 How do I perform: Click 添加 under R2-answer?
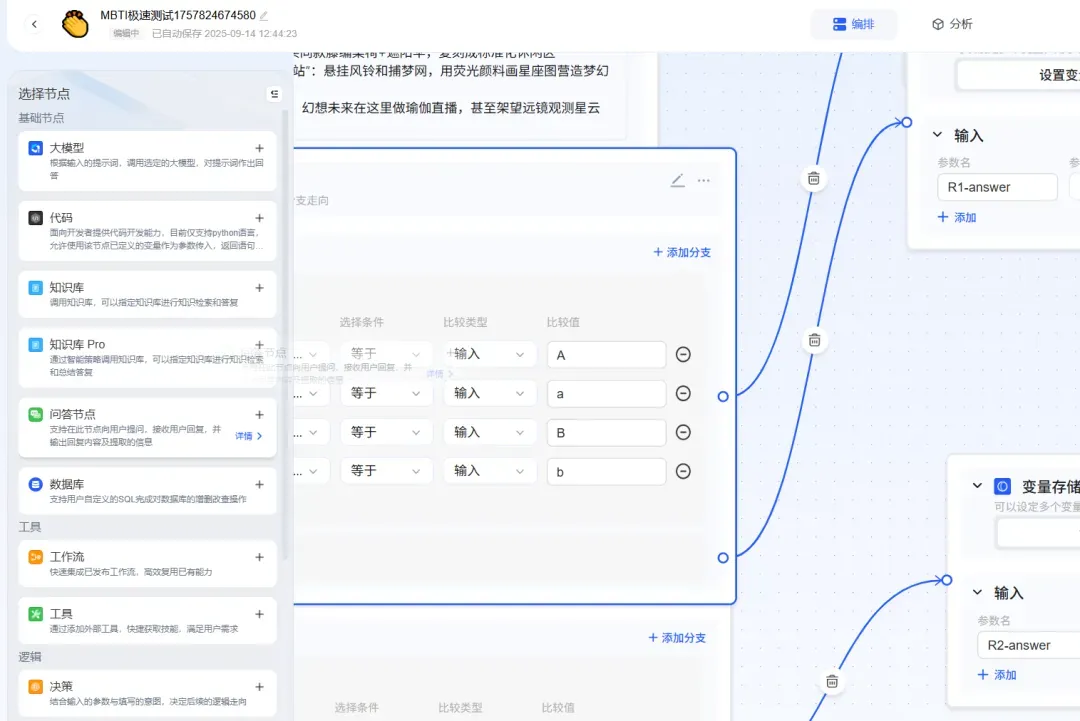[x=997, y=675]
